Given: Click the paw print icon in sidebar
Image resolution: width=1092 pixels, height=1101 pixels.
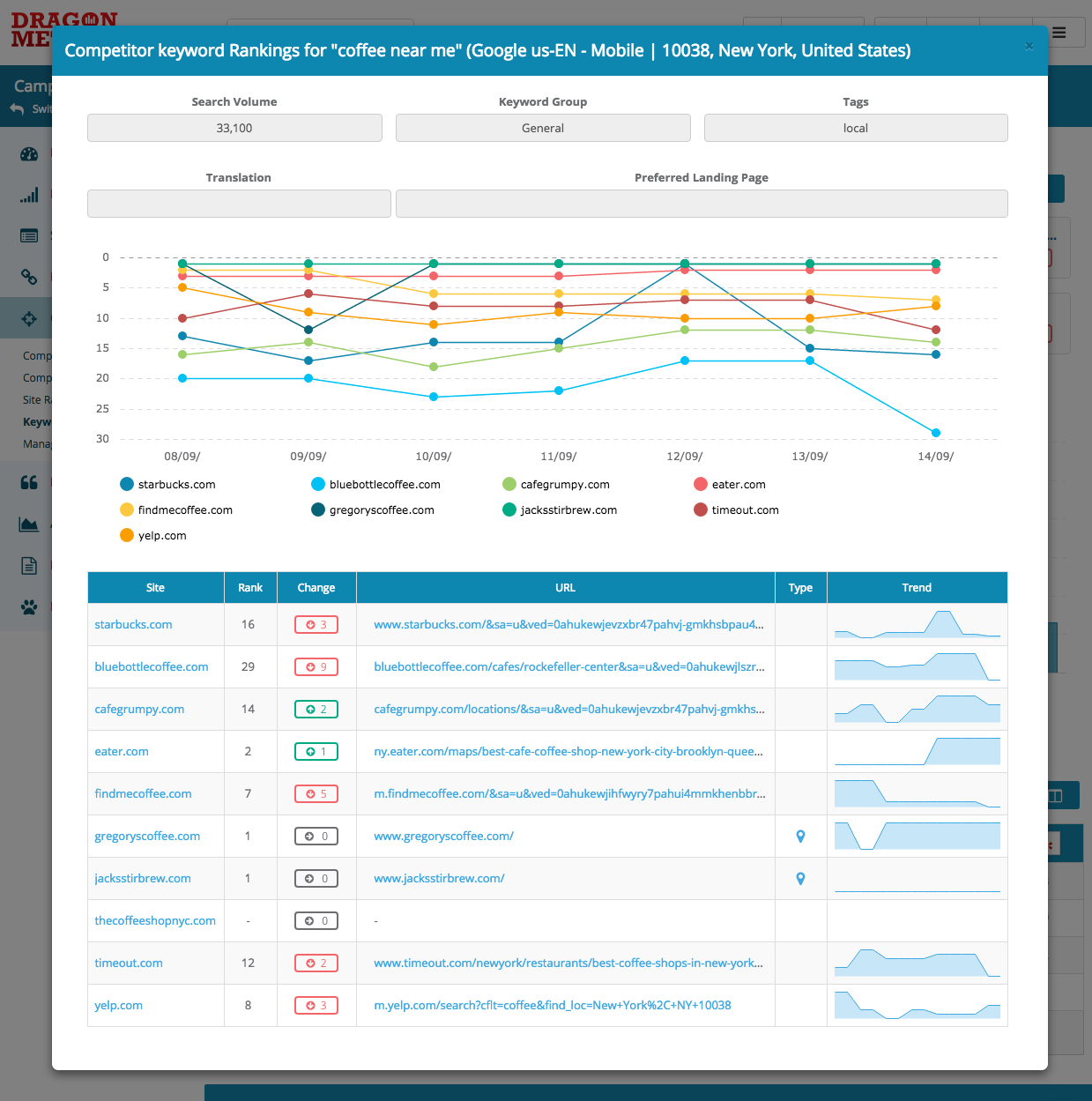Looking at the screenshot, I should (x=29, y=606).
